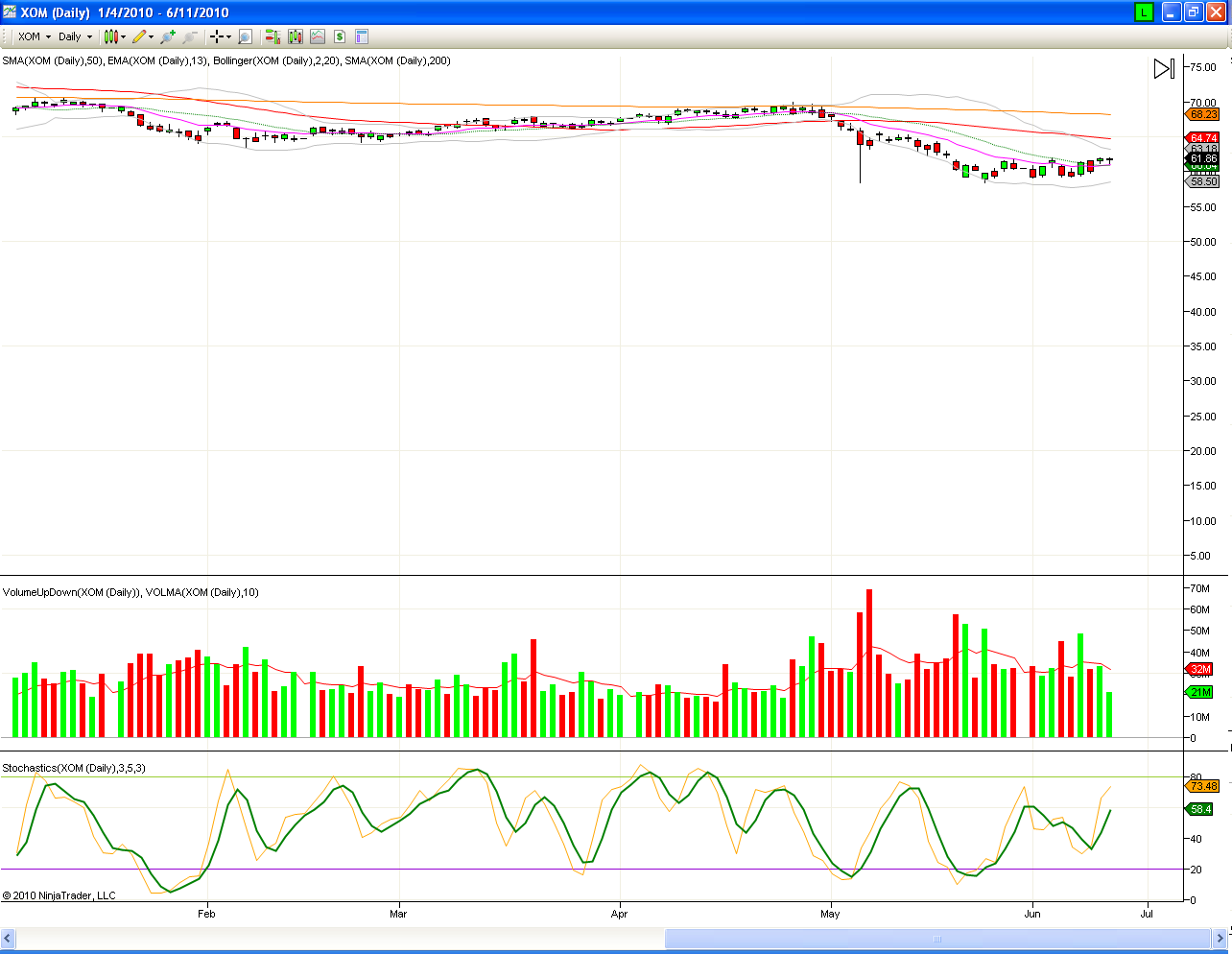Click the green 58.4 stochastics marker

pos(1200,809)
